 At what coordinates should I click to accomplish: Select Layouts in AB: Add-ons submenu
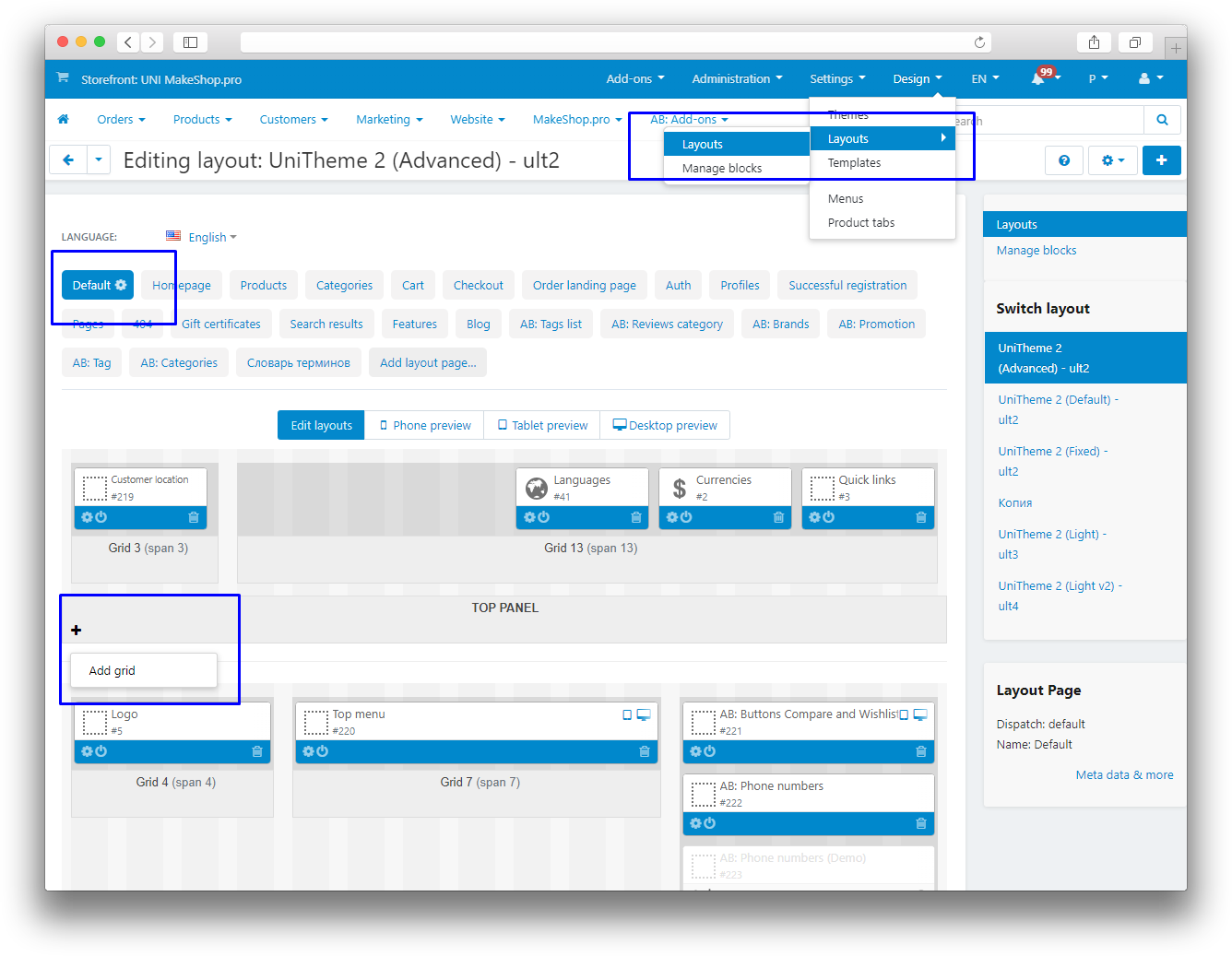click(x=737, y=144)
